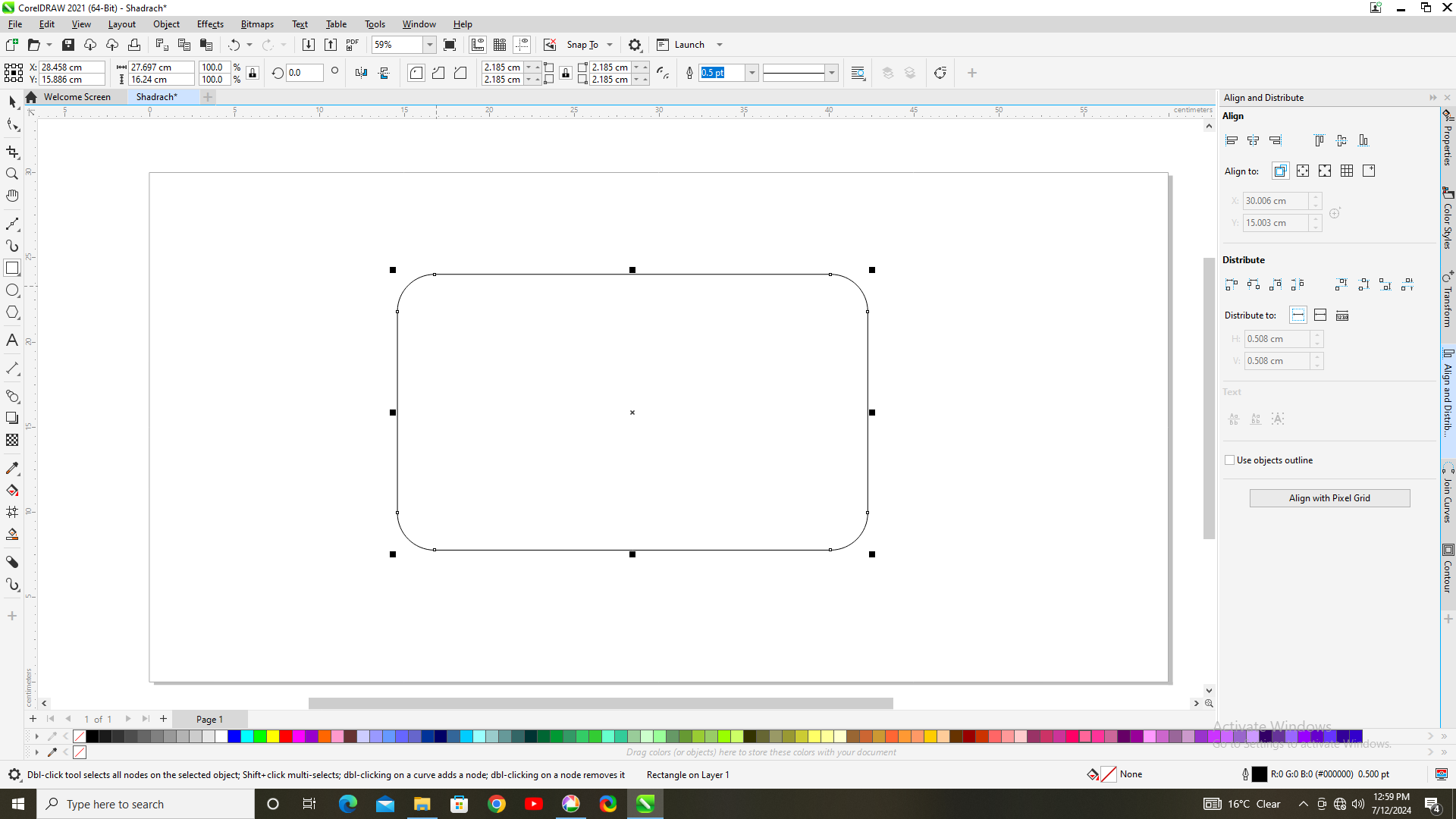This screenshot has height=819, width=1456.
Task: Click the Align with Pixel Grid button
Action: point(1329,498)
